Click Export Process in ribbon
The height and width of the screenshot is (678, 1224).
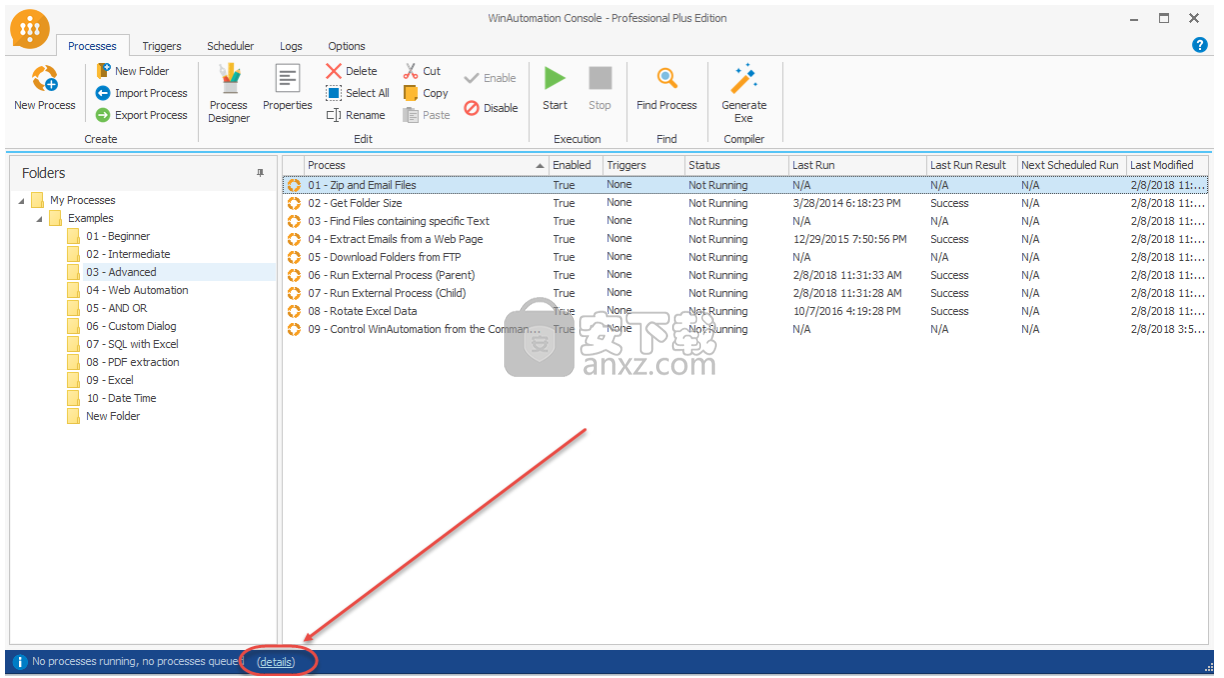tap(142, 115)
